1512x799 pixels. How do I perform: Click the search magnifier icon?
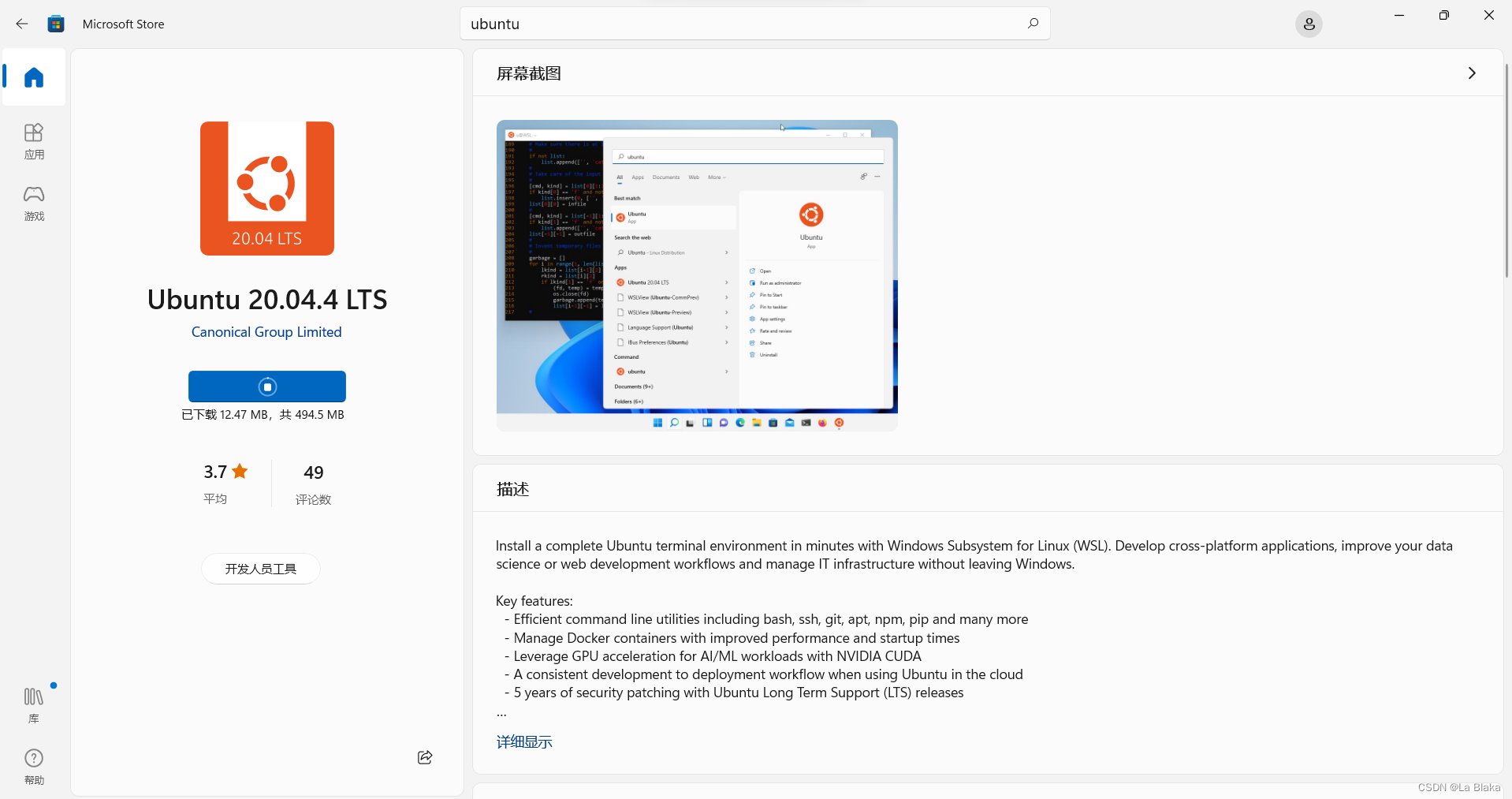pos(1032,24)
